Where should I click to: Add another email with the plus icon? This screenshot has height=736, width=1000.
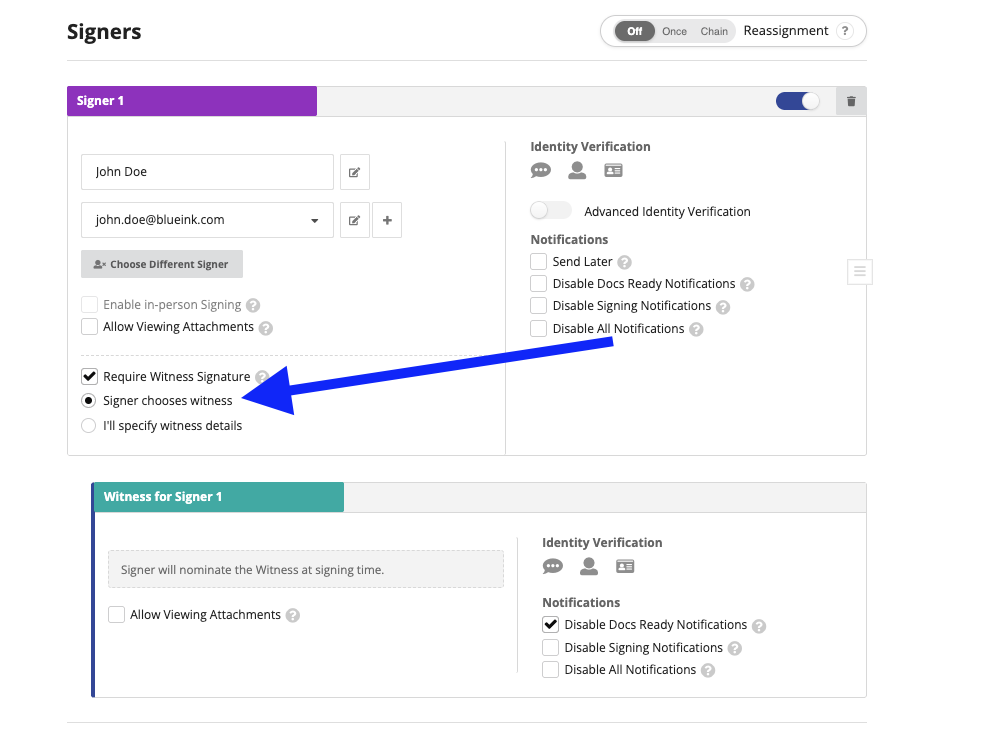(387, 220)
